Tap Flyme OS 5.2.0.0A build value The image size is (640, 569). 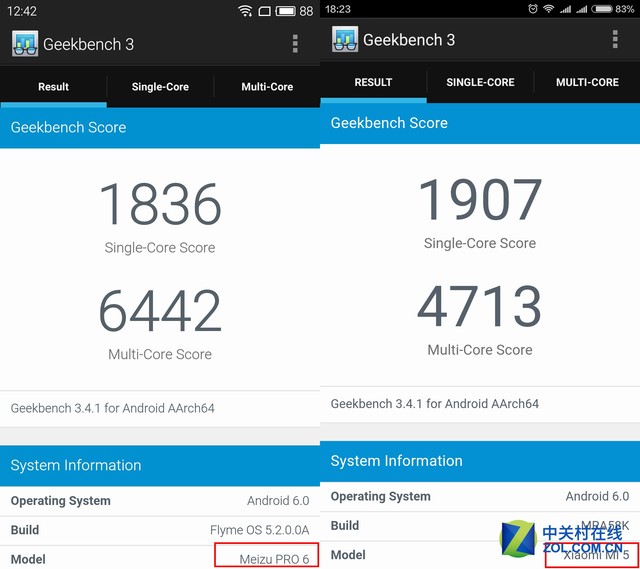click(x=260, y=530)
